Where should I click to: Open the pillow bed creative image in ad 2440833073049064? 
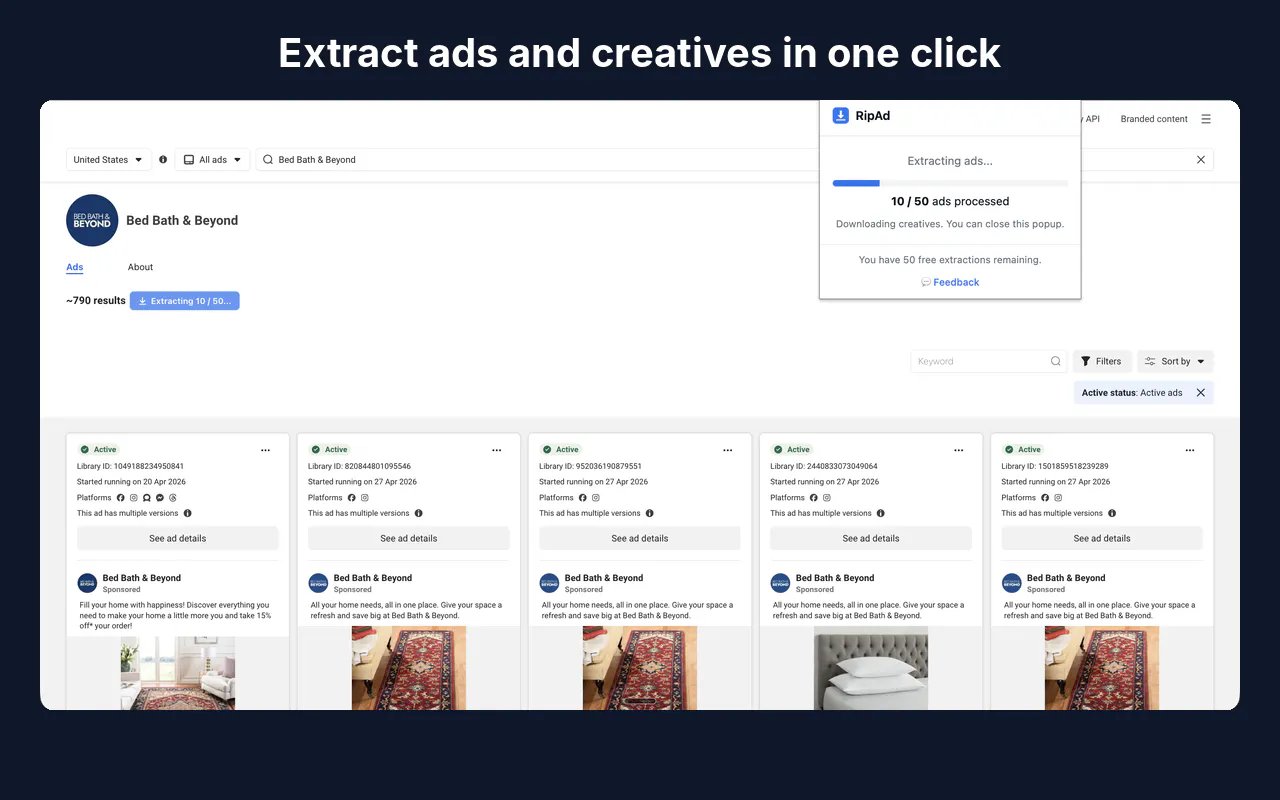coord(871,668)
